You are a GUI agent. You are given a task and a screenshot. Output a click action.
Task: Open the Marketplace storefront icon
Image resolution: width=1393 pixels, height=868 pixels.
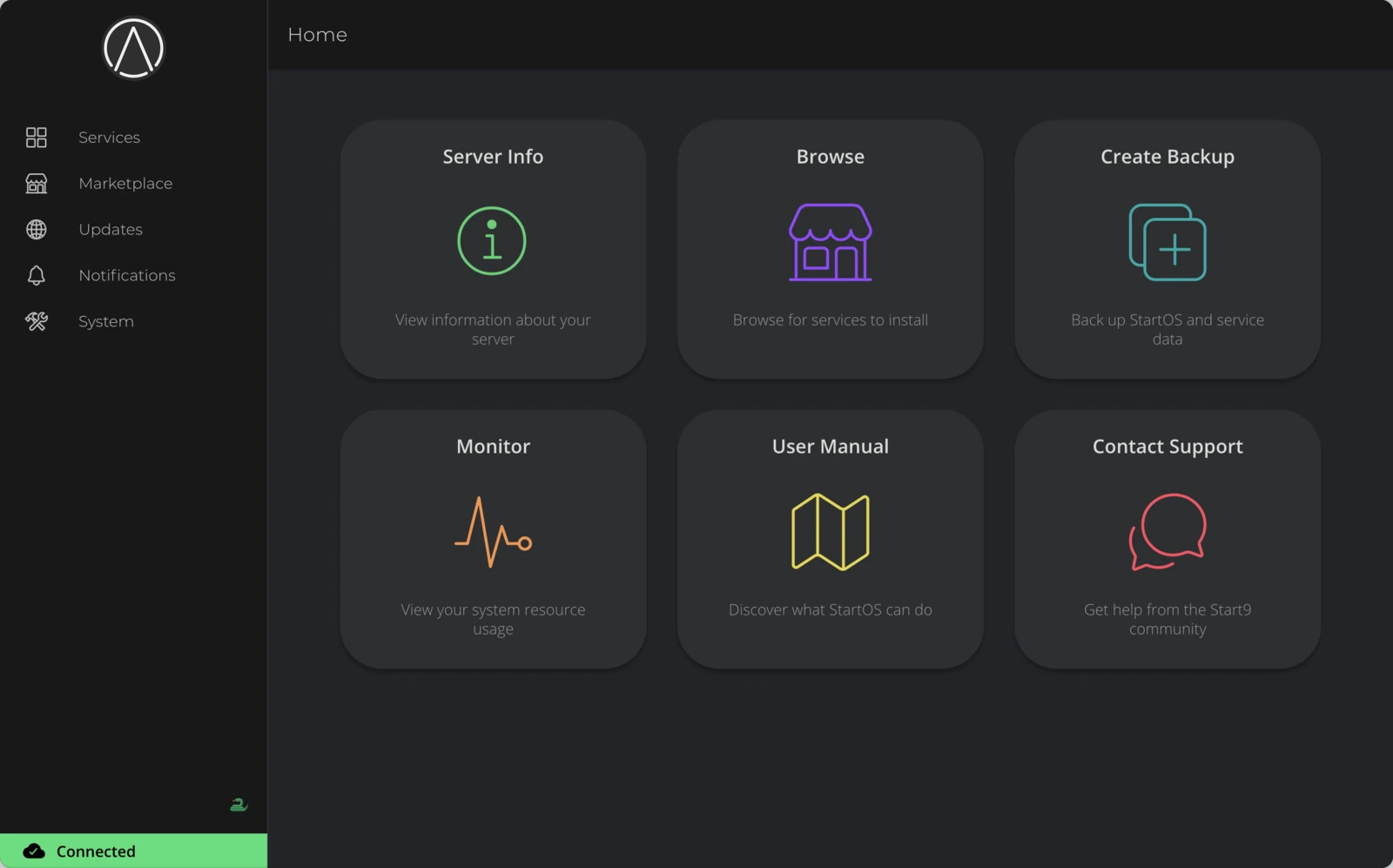point(36,183)
